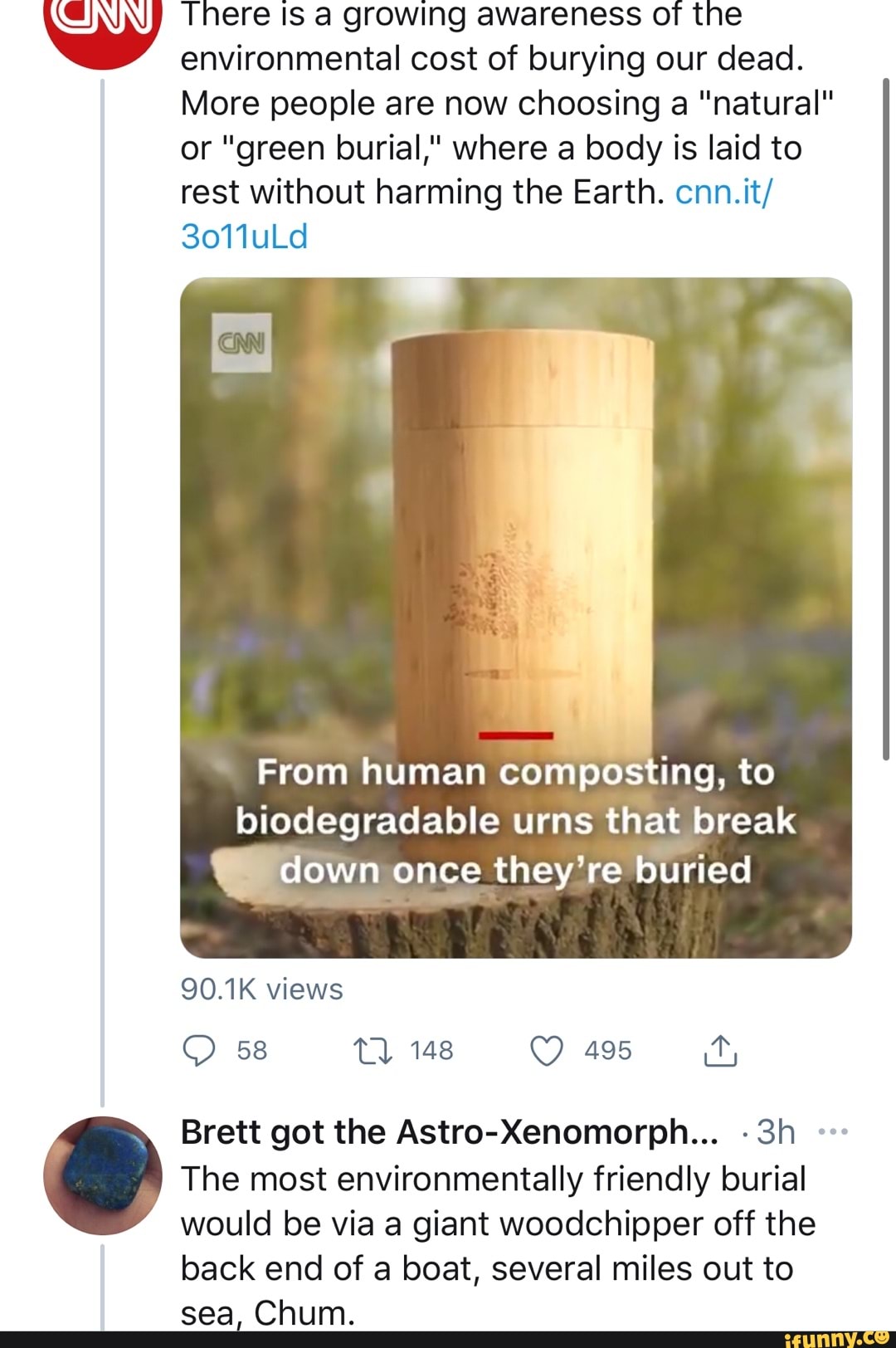Click the 3h timestamp on reply
896x1348 pixels.
coord(777,1131)
